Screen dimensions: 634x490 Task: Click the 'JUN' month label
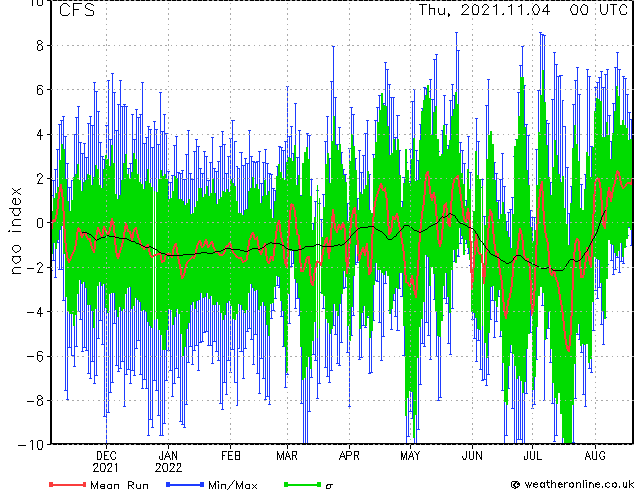coord(472,456)
